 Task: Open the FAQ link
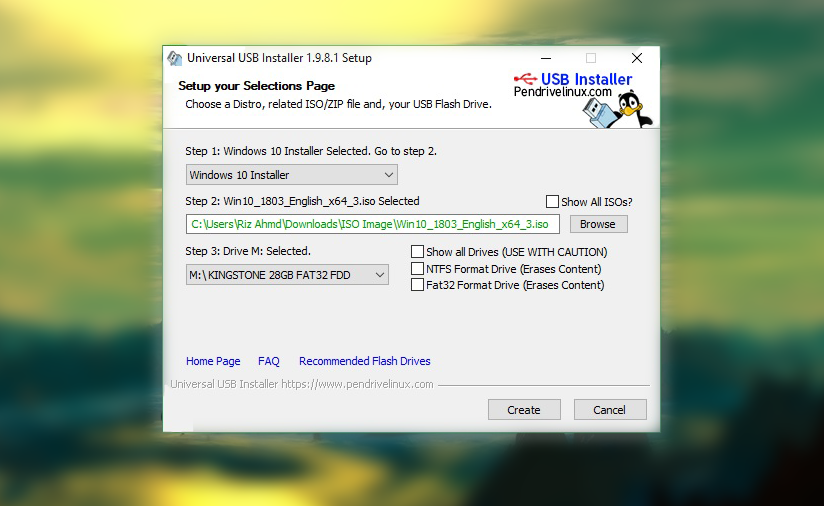(269, 361)
